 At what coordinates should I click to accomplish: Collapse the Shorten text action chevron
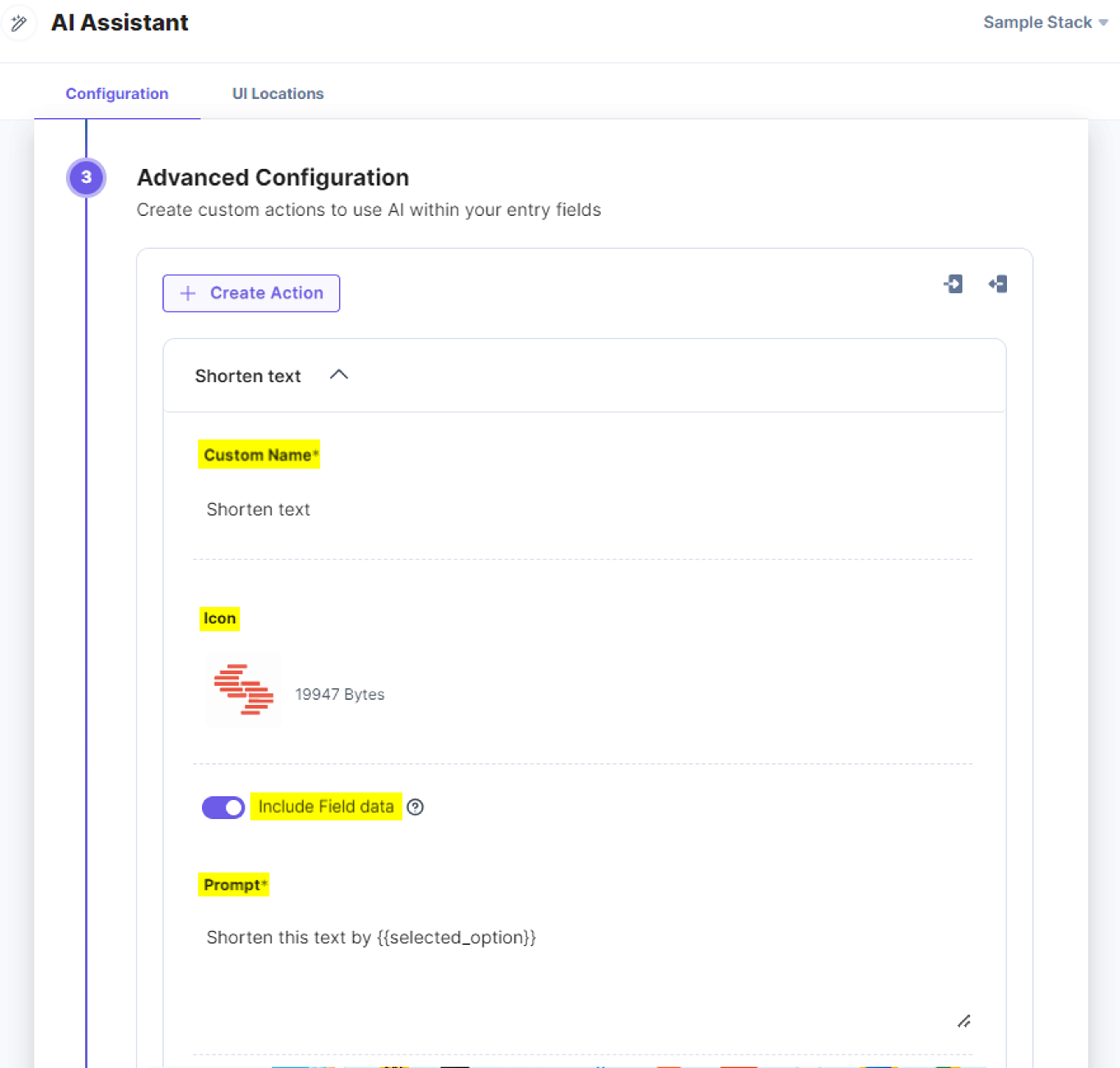[x=339, y=375]
